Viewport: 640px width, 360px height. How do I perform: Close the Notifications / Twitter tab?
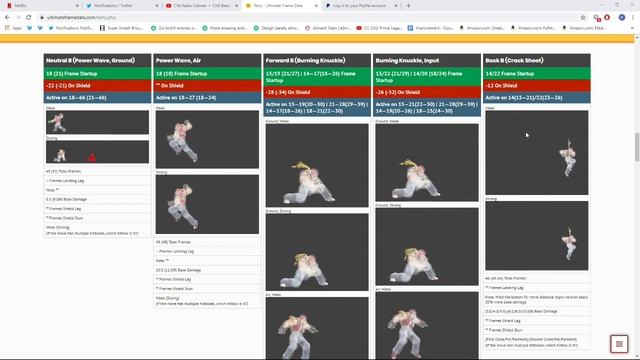pyautogui.click(x=157, y=6)
